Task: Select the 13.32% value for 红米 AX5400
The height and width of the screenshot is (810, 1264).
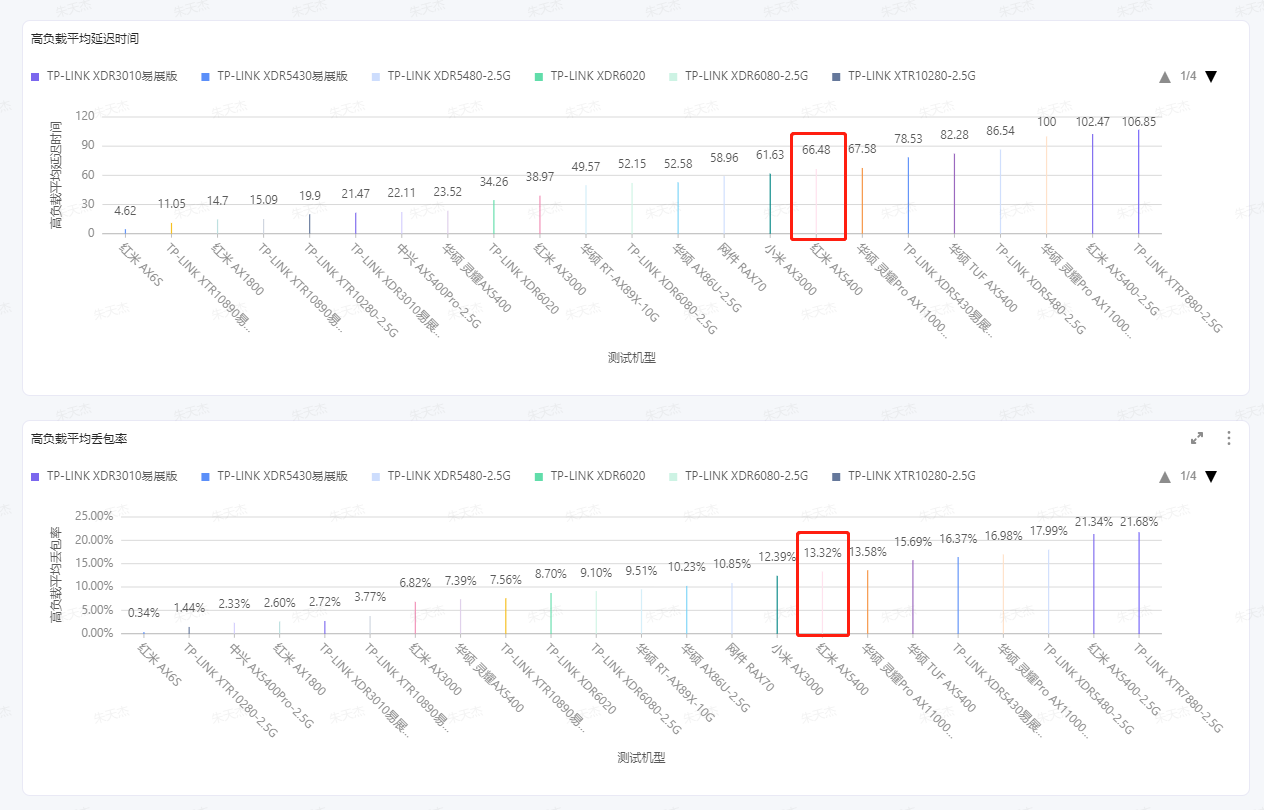Action: tap(823, 552)
